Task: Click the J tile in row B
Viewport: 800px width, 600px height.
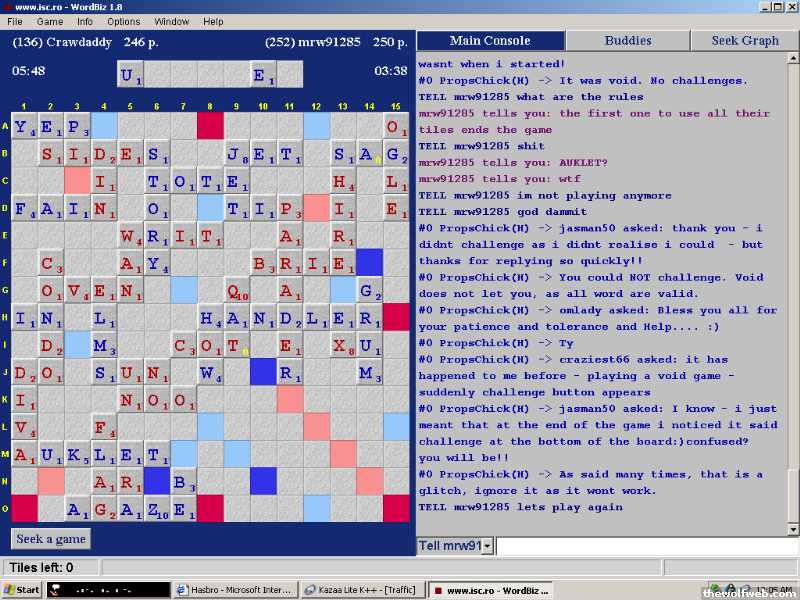Action: coord(237,155)
